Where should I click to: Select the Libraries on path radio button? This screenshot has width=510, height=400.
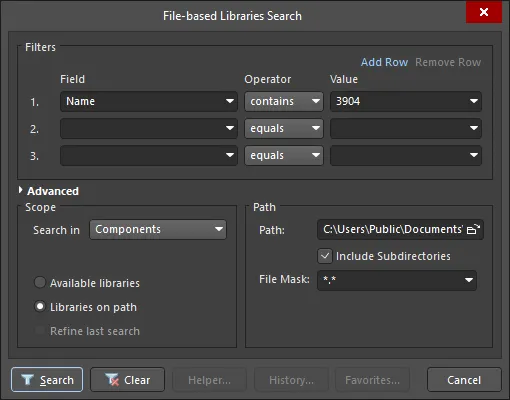point(40,307)
